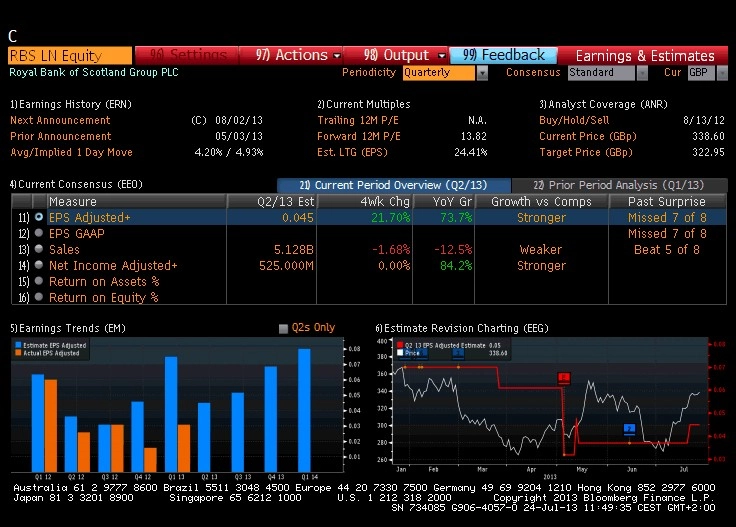The height and width of the screenshot is (527, 736).
Task: Click the YoY Gr column header
Action: [x=444, y=201]
